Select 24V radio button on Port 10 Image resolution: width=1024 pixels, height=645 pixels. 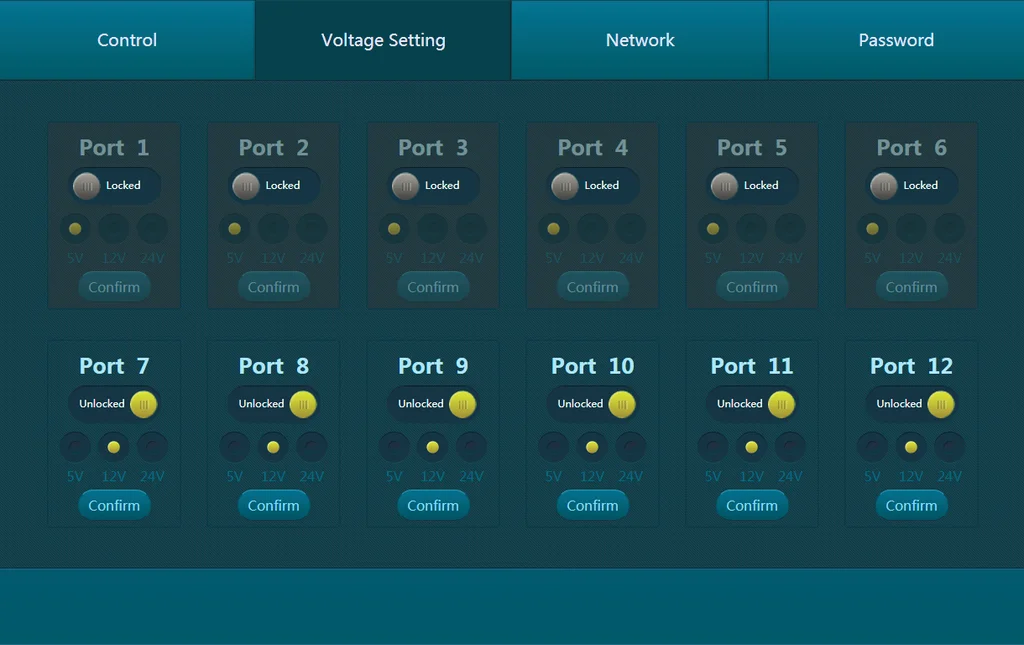tap(631, 446)
